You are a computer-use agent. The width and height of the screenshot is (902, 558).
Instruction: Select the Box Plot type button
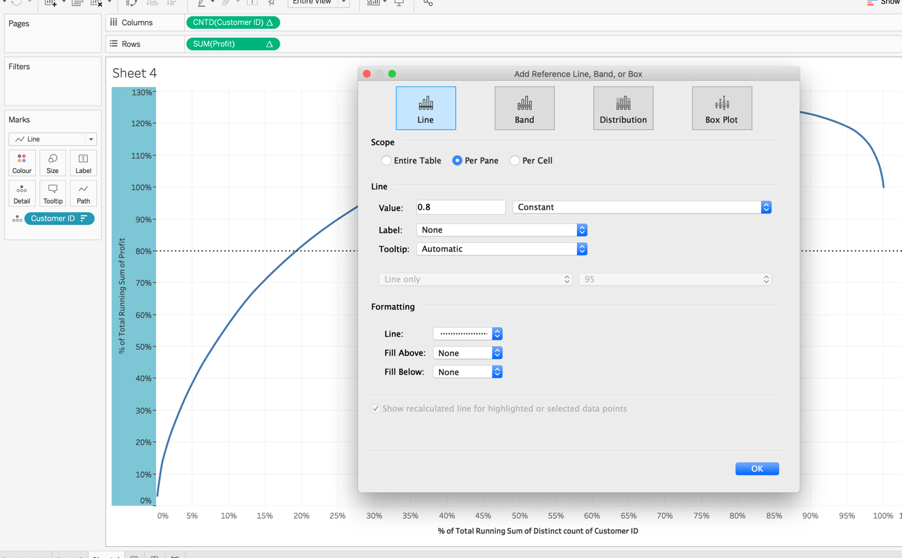pyautogui.click(x=721, y=108)
